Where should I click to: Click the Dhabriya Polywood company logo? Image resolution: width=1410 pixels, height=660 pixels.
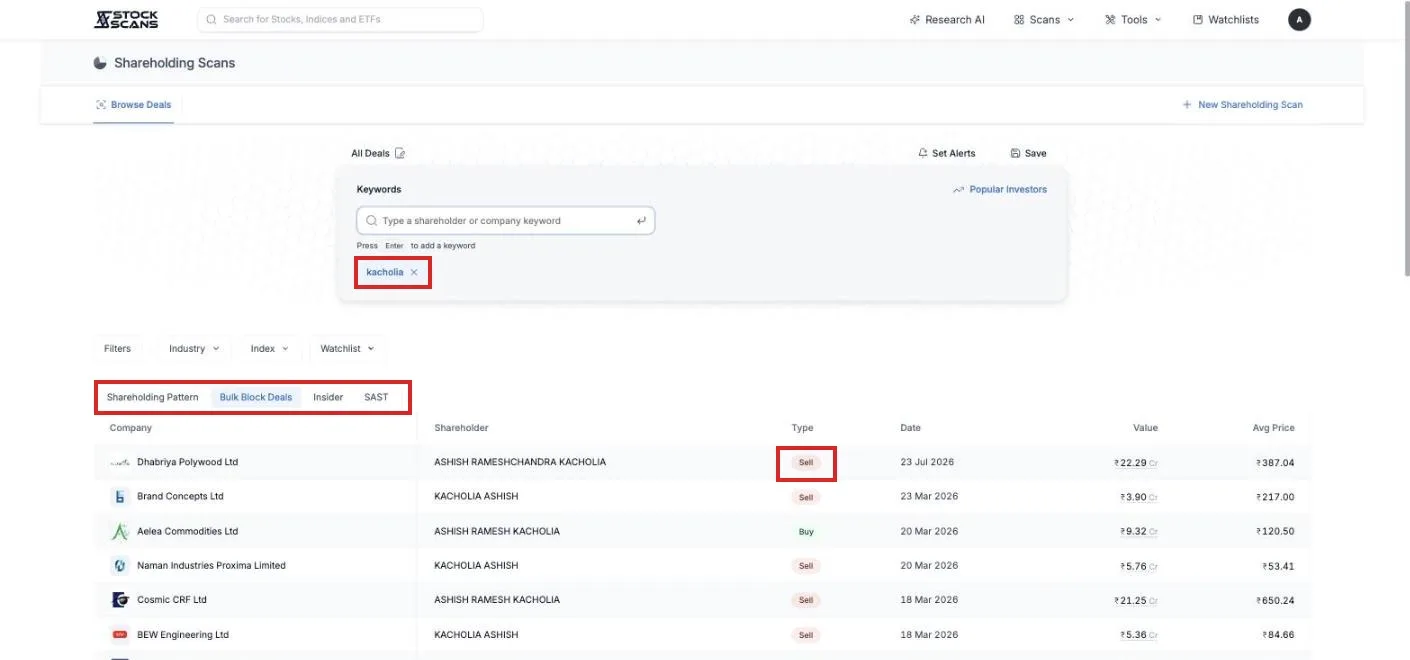[x=120, y=462]
